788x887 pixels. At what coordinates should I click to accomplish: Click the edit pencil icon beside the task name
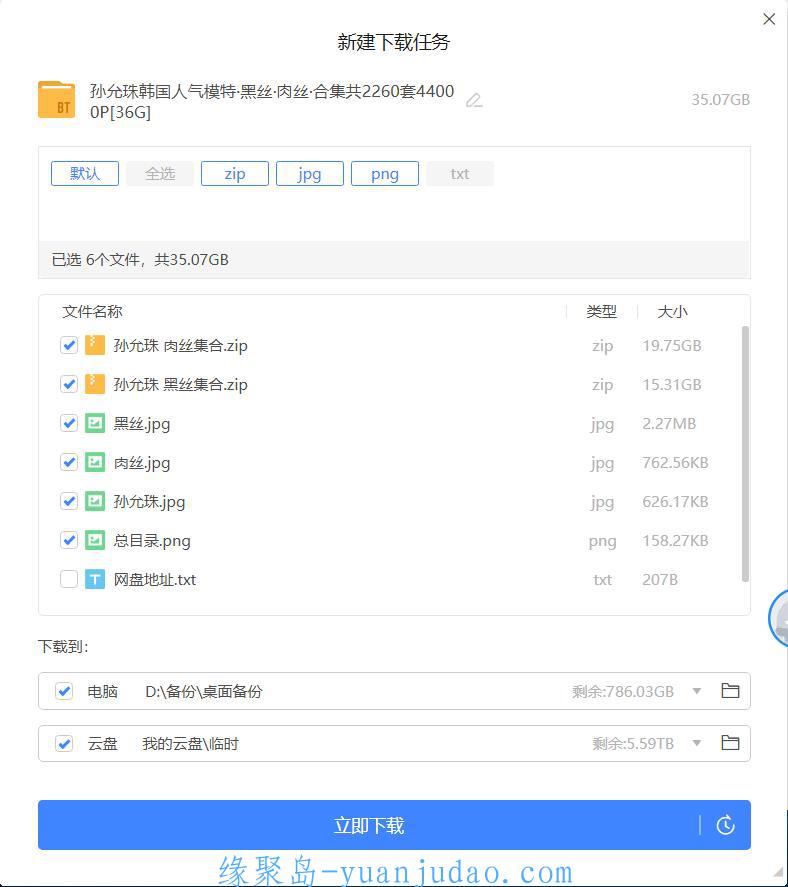(474, 101)
